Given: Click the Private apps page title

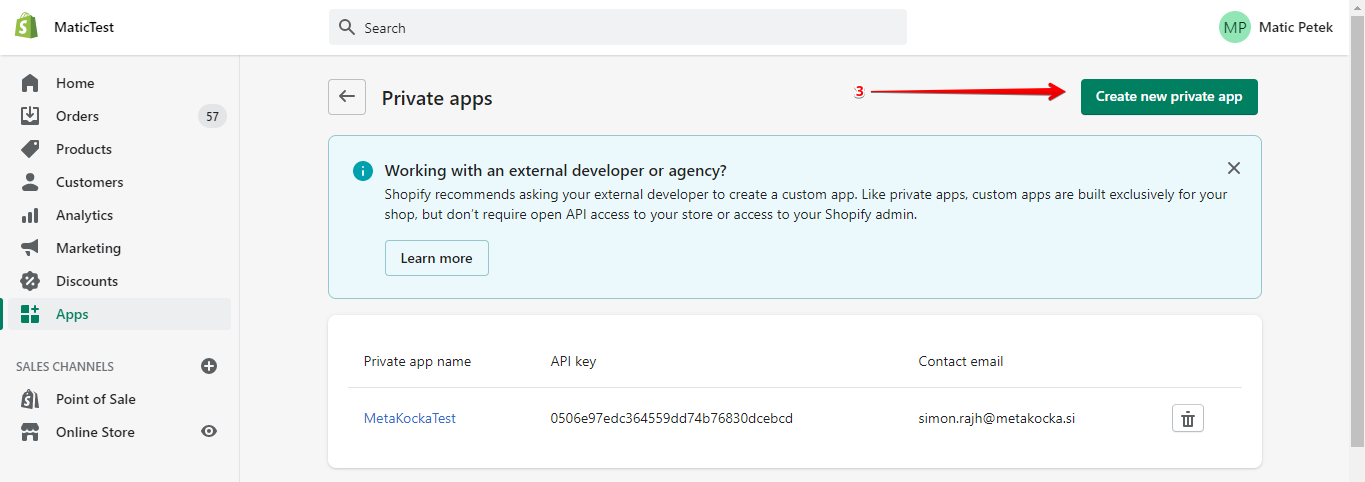Looking at the screenshot, I should pyautogui.click(x=437, y=98).
